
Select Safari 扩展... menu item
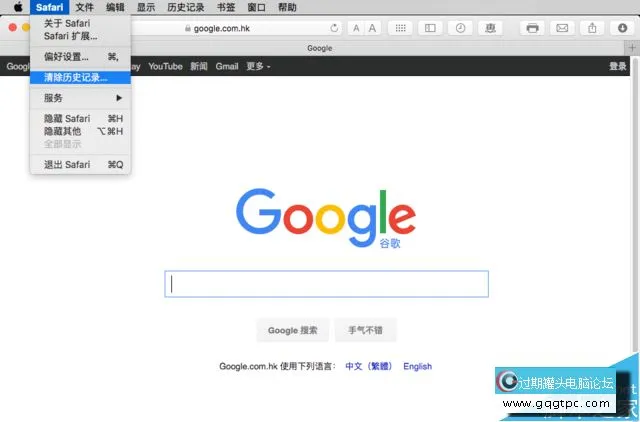click(x=80, y=36)
